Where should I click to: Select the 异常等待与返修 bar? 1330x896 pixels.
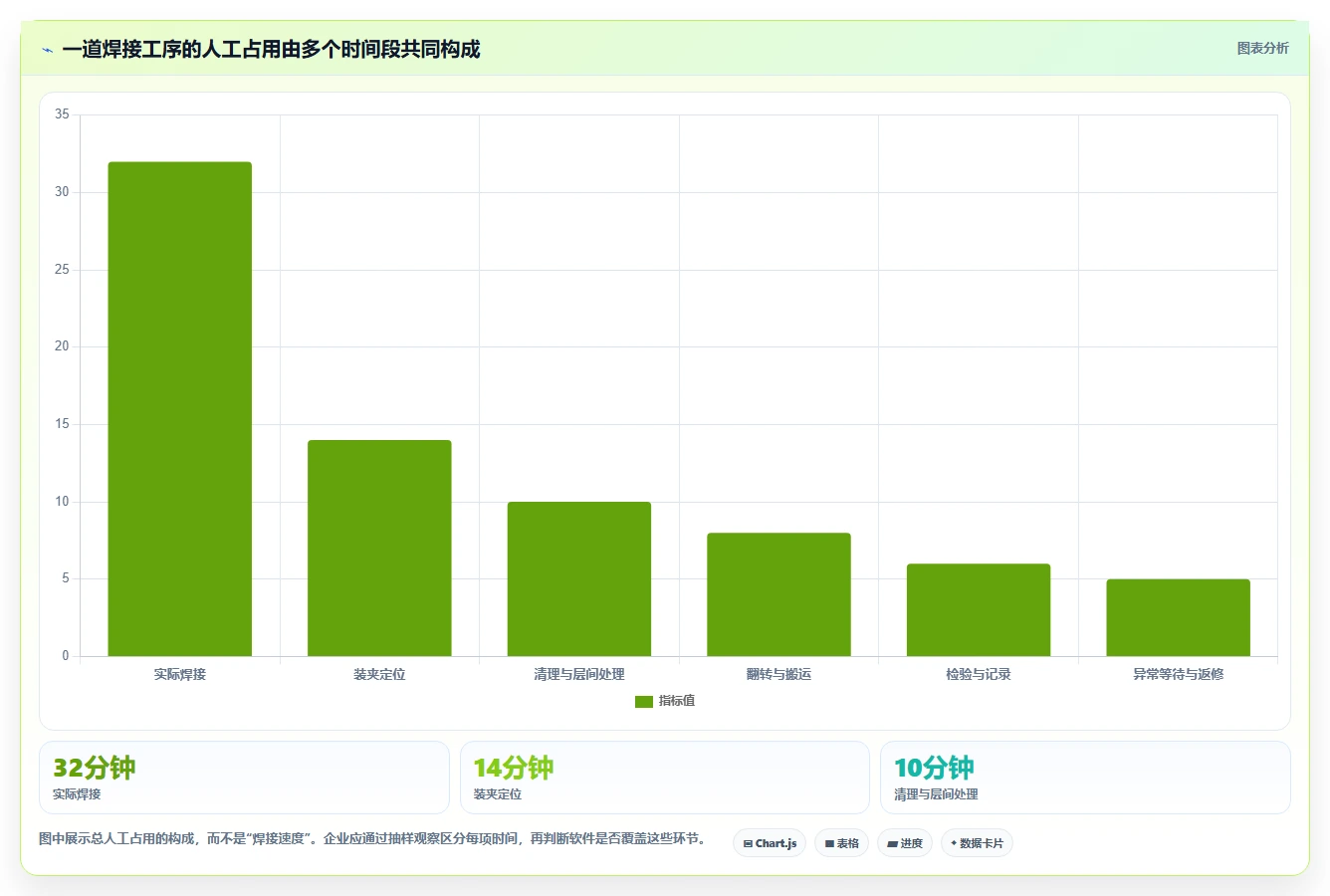click(x=1178, y=617)
